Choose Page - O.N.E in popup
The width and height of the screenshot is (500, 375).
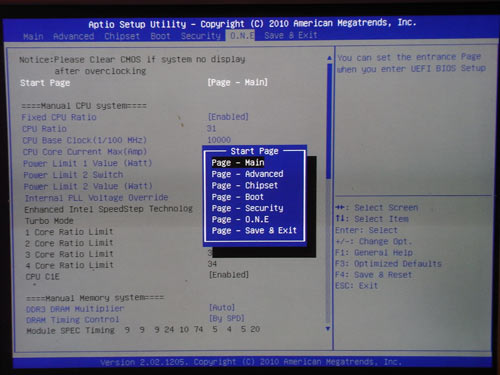pyautogui.click(x=240, y=219)
